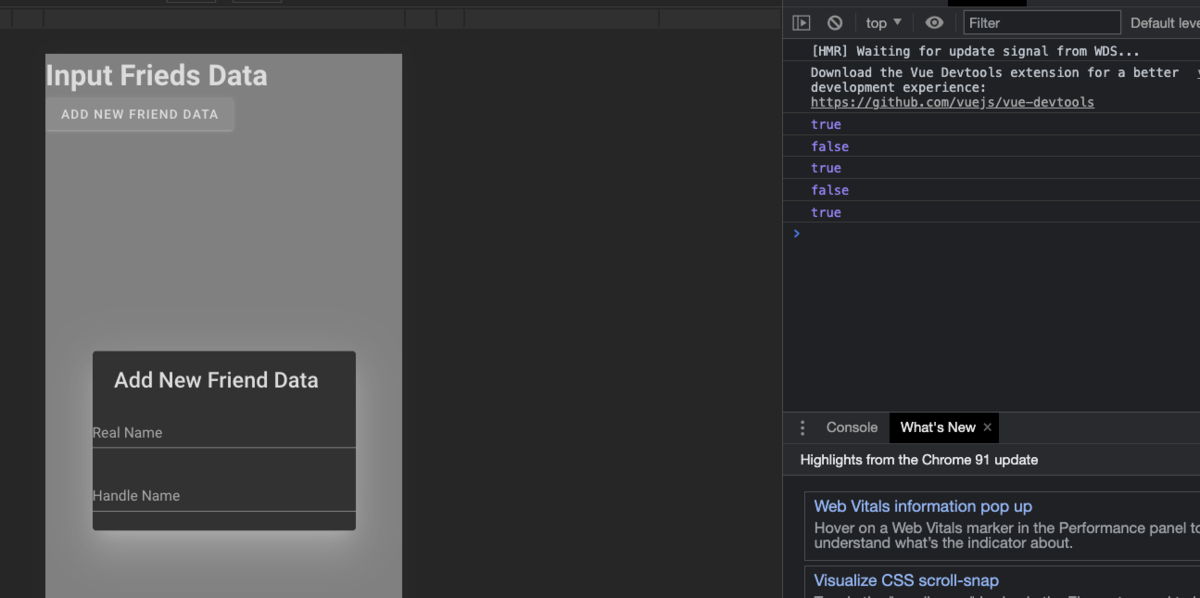1200x598 pixels.
Task: Open the vue-devtools GitHub link
Action: 952,102
